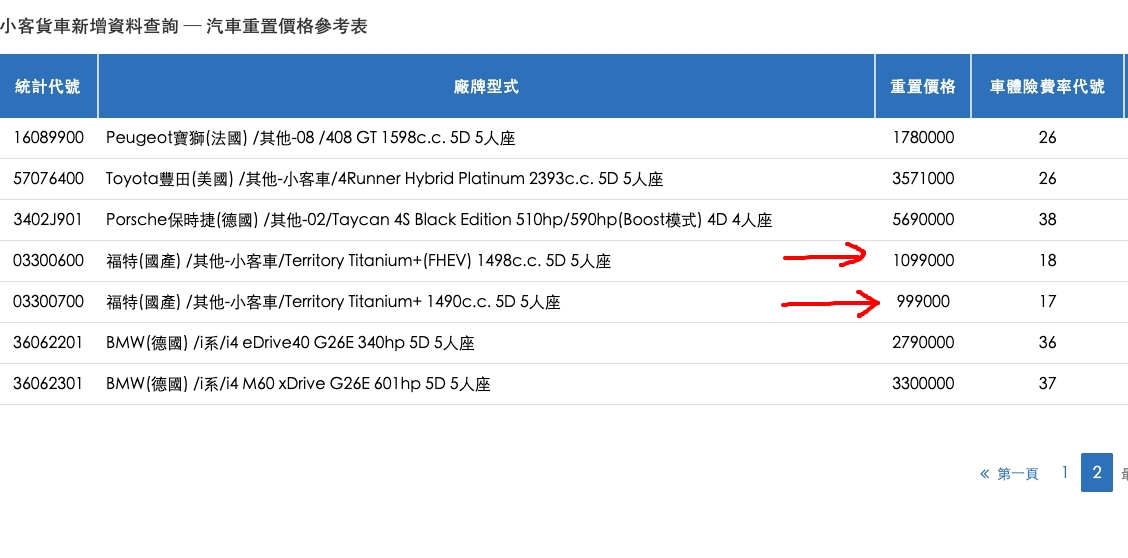Open page 1 of results

(1066, 472)
